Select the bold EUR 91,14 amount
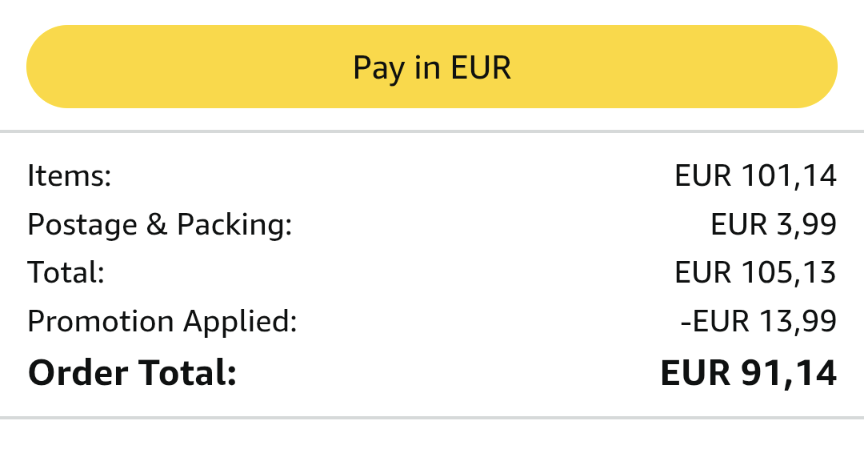The image size is (864, 452). tap(748, 373)
